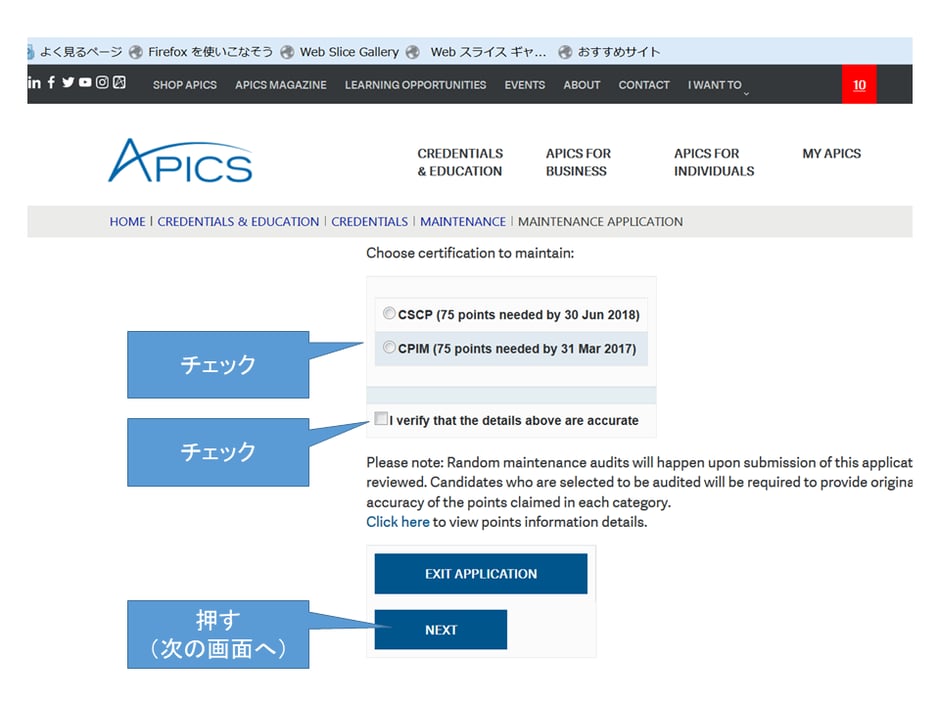Go to MAINTENANCE breadcrumb link

pyautogui.click(x=463, y=222)
